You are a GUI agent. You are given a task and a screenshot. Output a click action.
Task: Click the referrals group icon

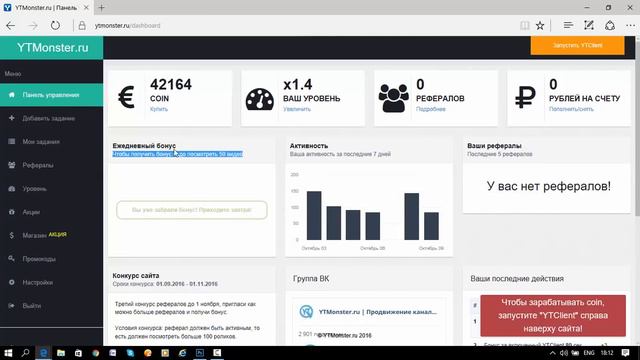click(393, 98)
